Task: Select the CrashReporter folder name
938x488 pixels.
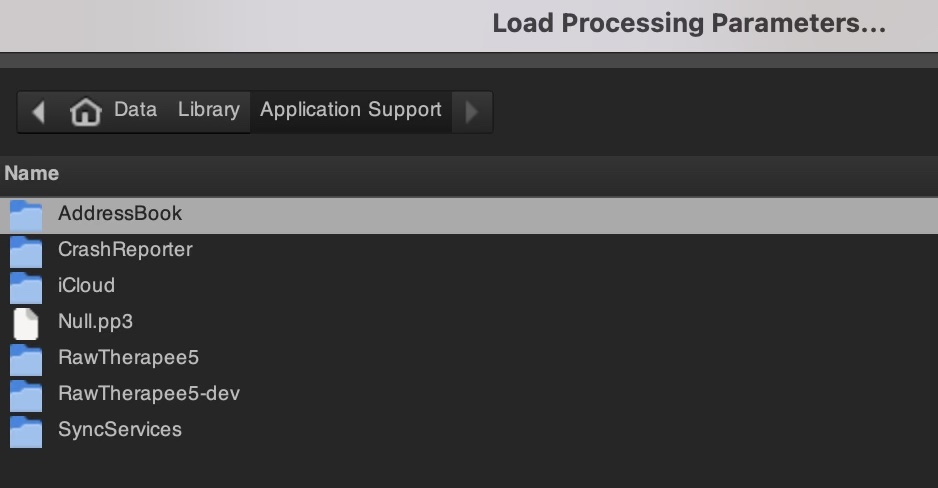Action: tap(125, 249)
